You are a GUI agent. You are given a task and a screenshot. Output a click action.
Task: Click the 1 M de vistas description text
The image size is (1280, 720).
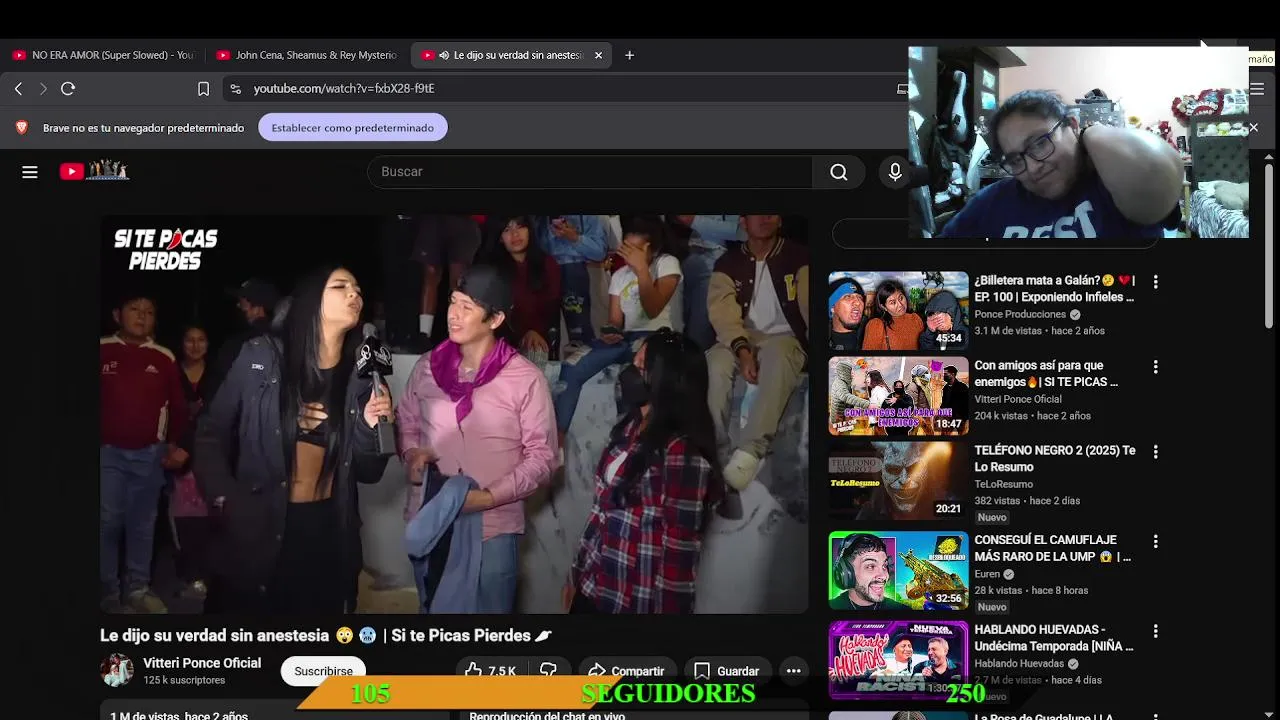click(x=179, y=715)
